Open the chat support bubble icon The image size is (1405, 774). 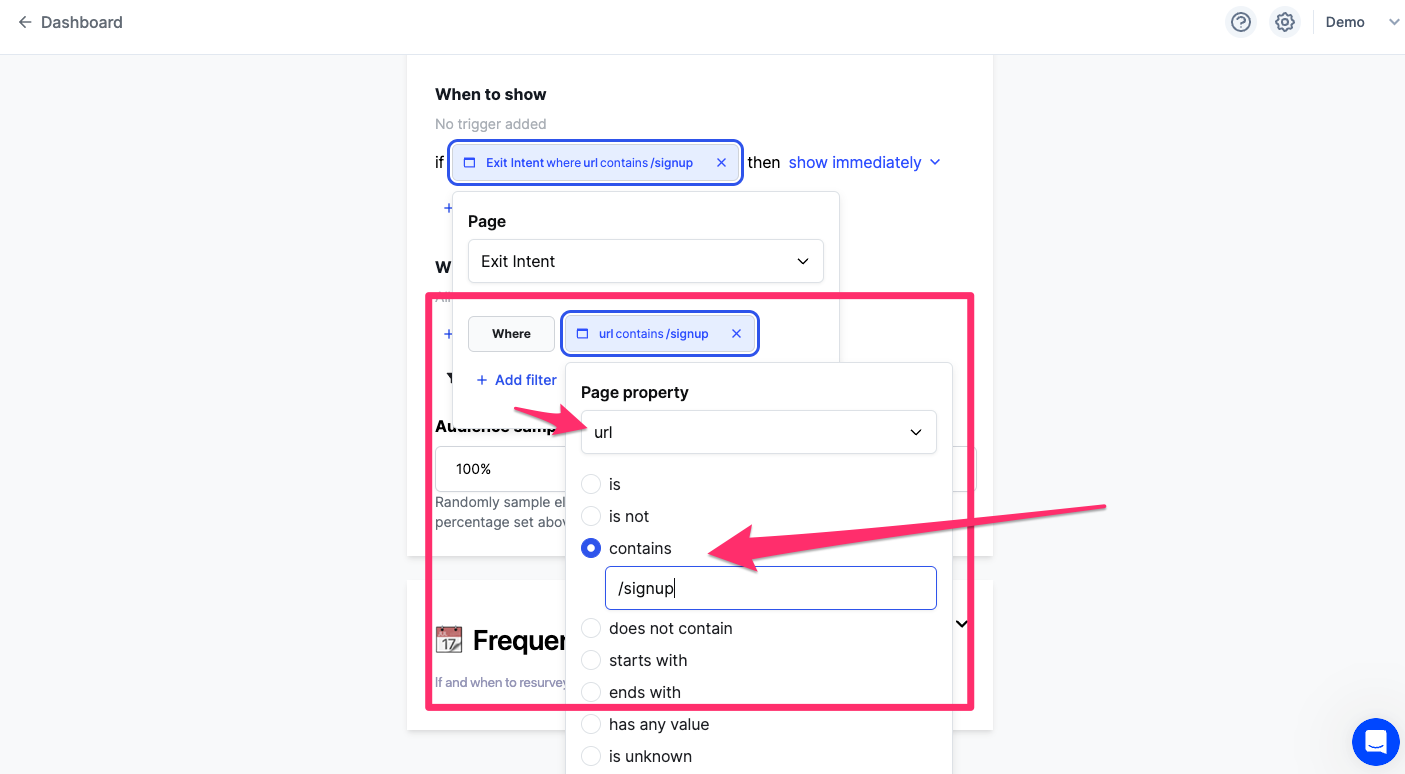coord(1376,742)
